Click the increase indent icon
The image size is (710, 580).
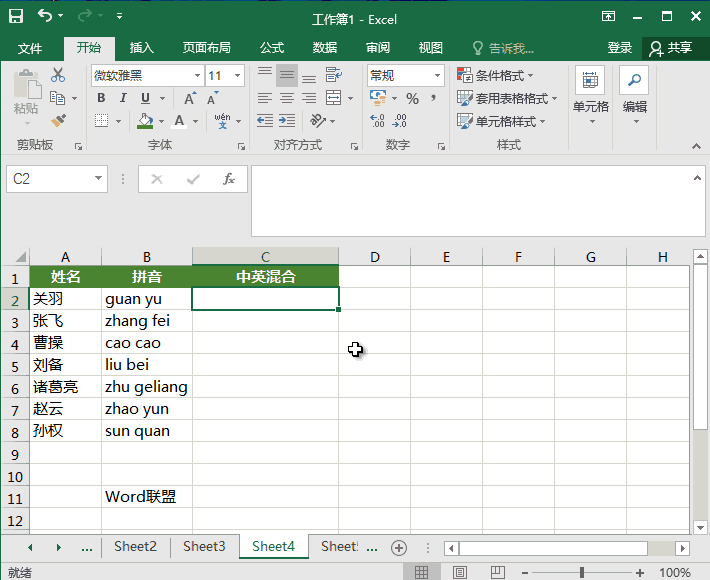point(287,121)
